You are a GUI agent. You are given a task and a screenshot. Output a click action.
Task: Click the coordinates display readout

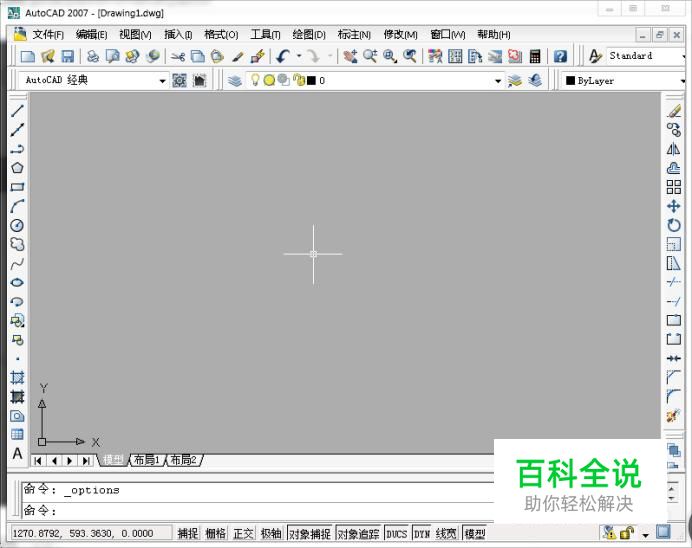(90, 533)
